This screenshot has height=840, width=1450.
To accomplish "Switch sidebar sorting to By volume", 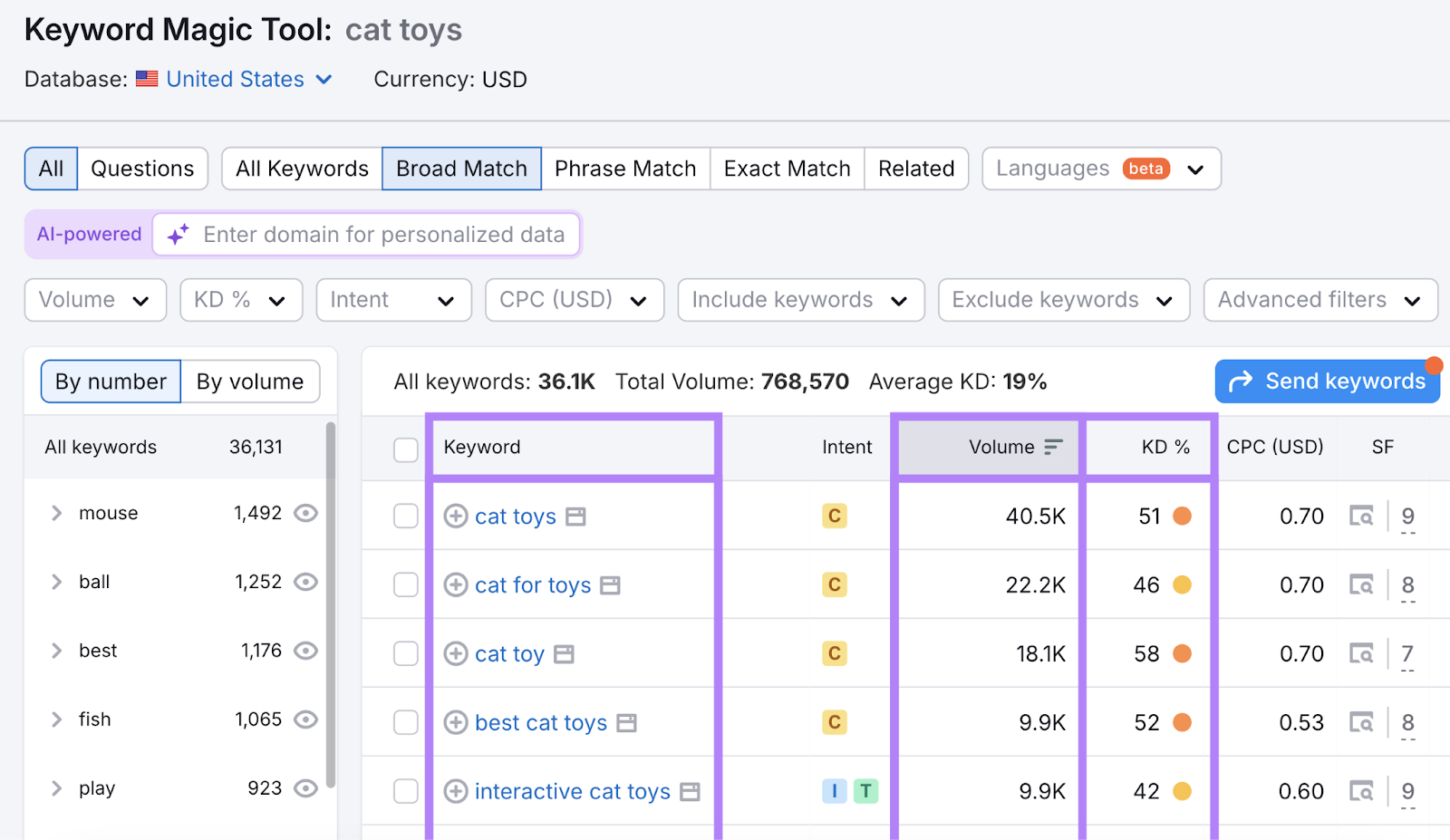I will click(x=250, y=381).
